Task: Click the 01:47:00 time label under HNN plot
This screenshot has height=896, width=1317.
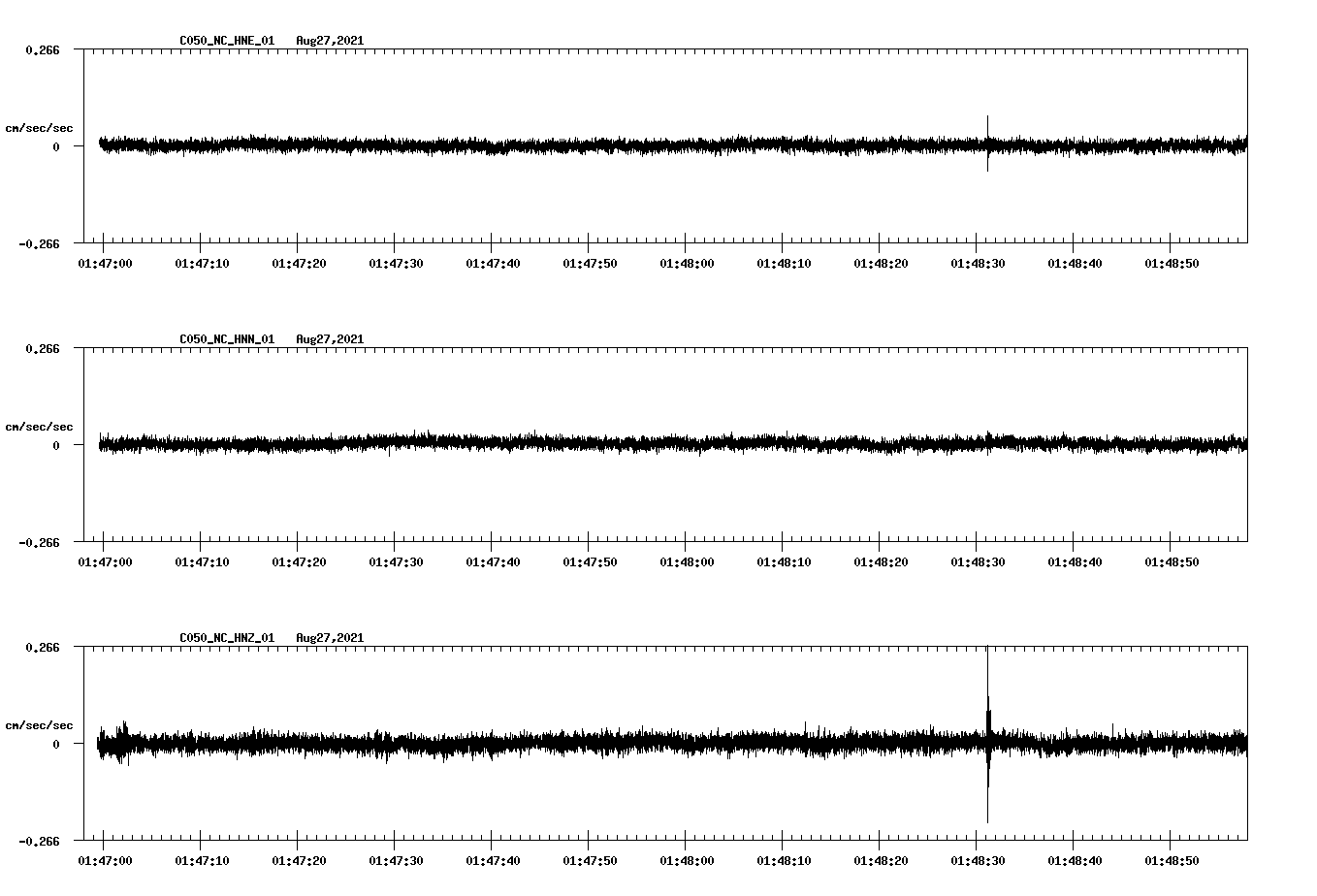Action: click(x=105, y=561)
